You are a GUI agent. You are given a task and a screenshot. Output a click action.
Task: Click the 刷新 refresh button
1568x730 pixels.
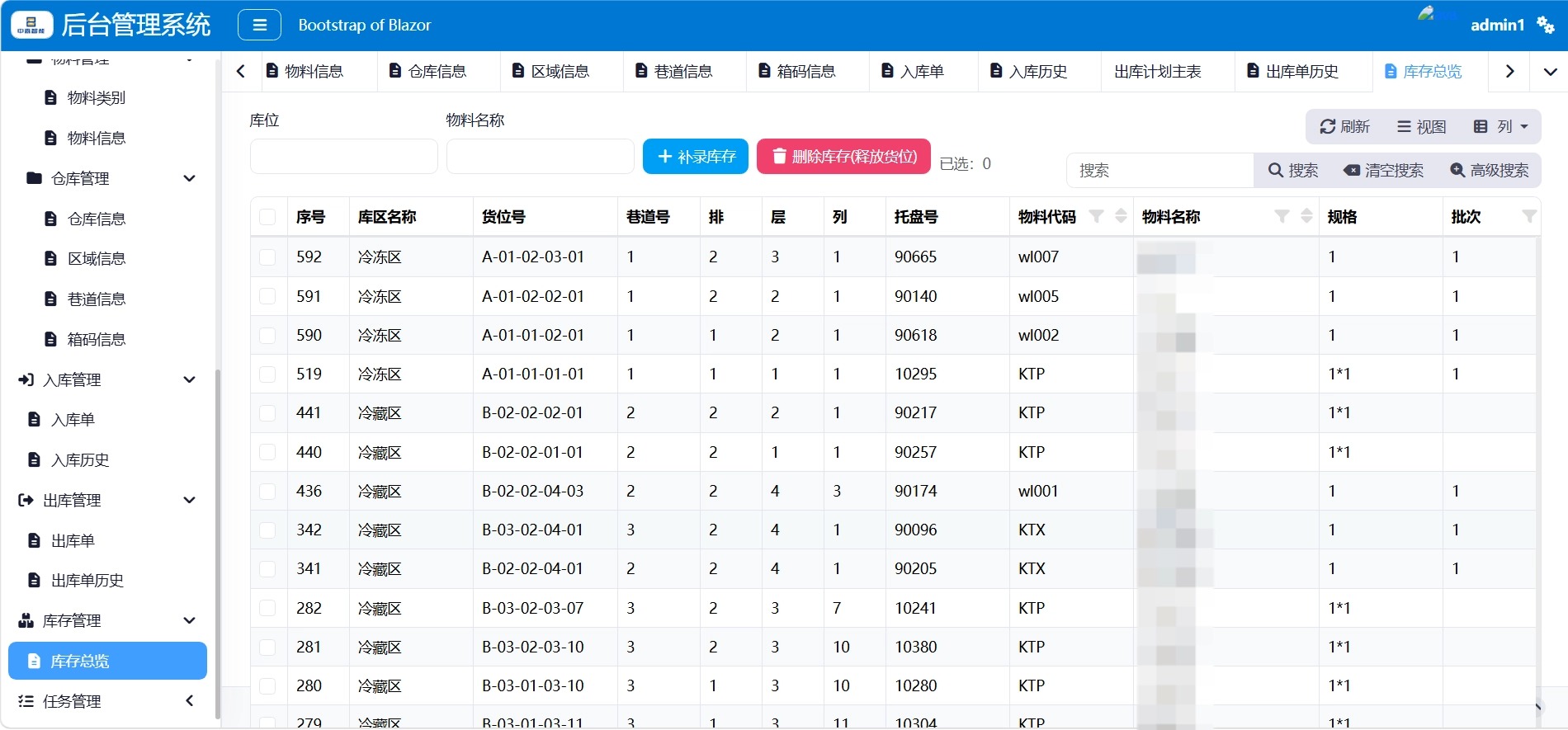(x=1344, y=126)
